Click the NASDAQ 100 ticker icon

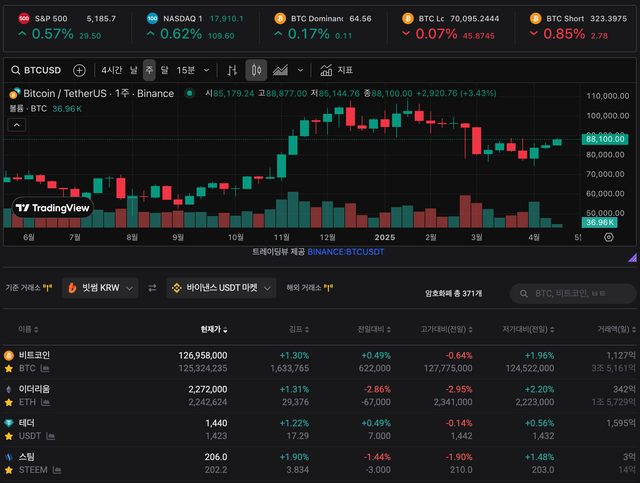(x=152, y=18)
